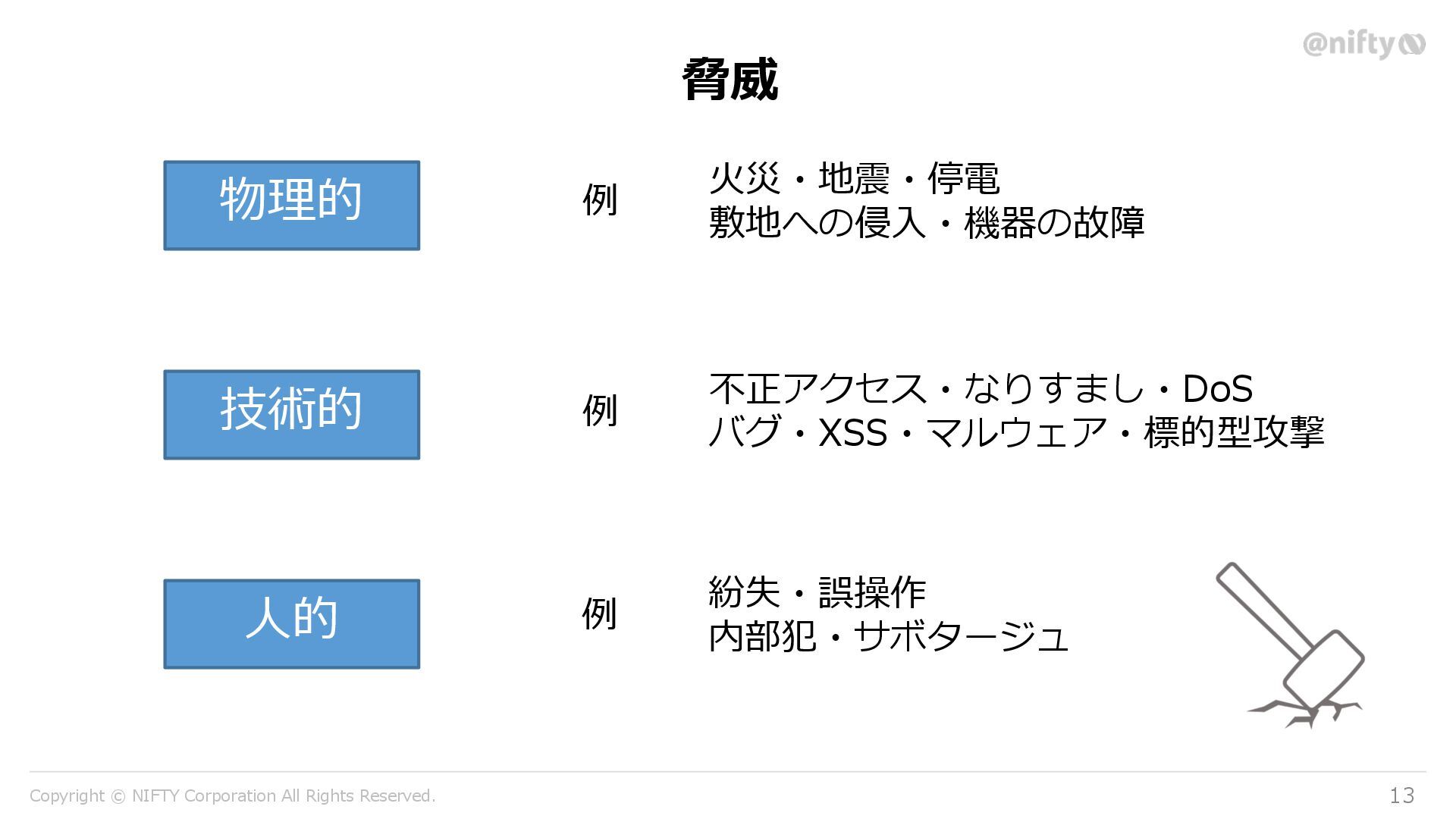The width and height of the screenshot is (1456, 819).
Task: Click the word DoS
Action: pyautogui.click(x=1217, y=389)
